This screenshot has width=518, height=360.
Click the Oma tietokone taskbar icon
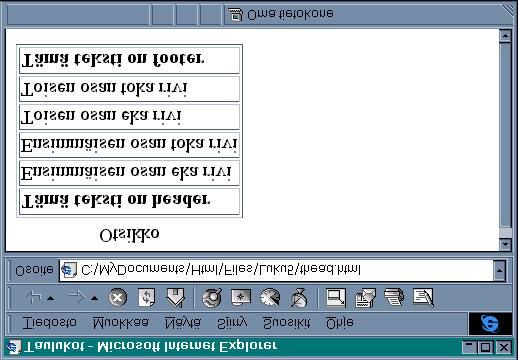click(x=235, y=15)
